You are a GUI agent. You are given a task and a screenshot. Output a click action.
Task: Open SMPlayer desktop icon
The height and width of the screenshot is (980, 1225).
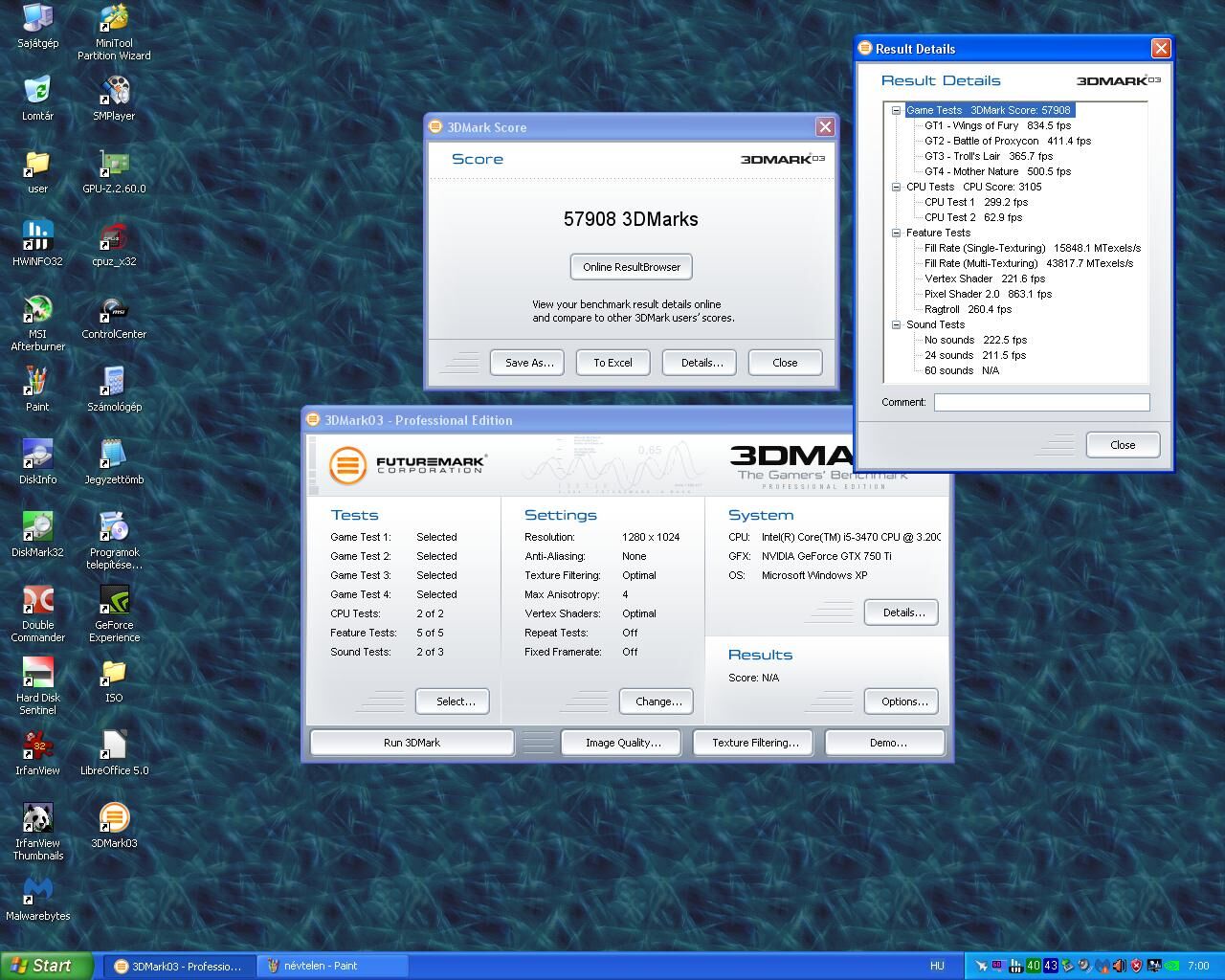[114, 99]
